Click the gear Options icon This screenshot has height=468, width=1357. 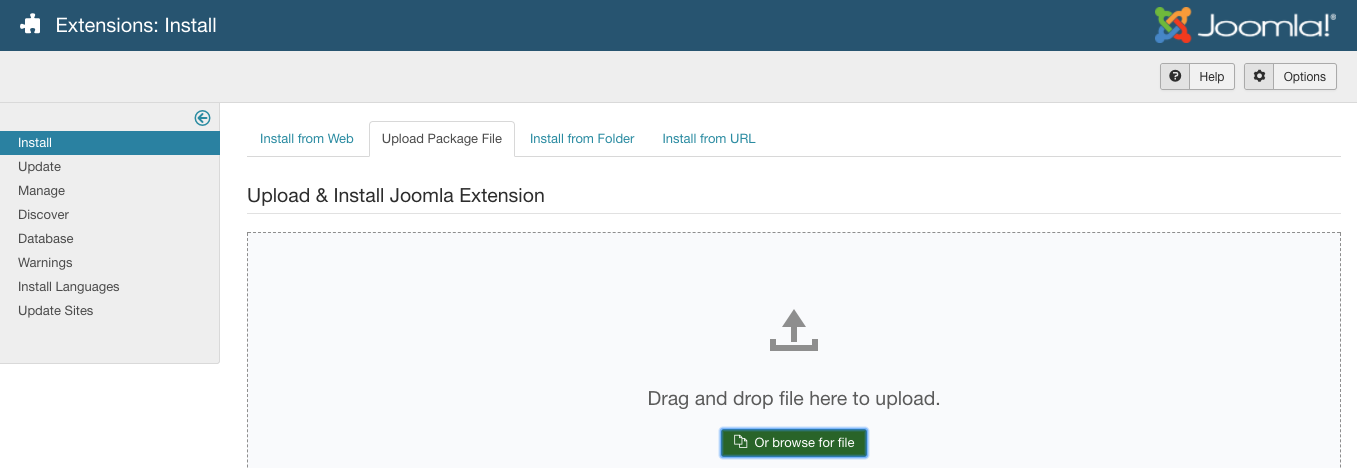[x=1259, y=76]
